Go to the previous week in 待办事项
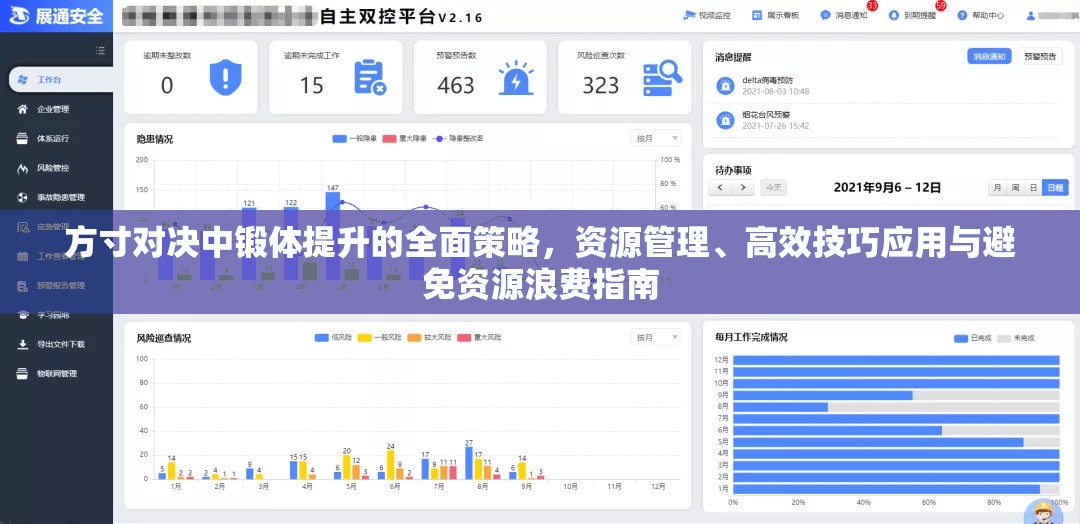 (x=720, y=187)
